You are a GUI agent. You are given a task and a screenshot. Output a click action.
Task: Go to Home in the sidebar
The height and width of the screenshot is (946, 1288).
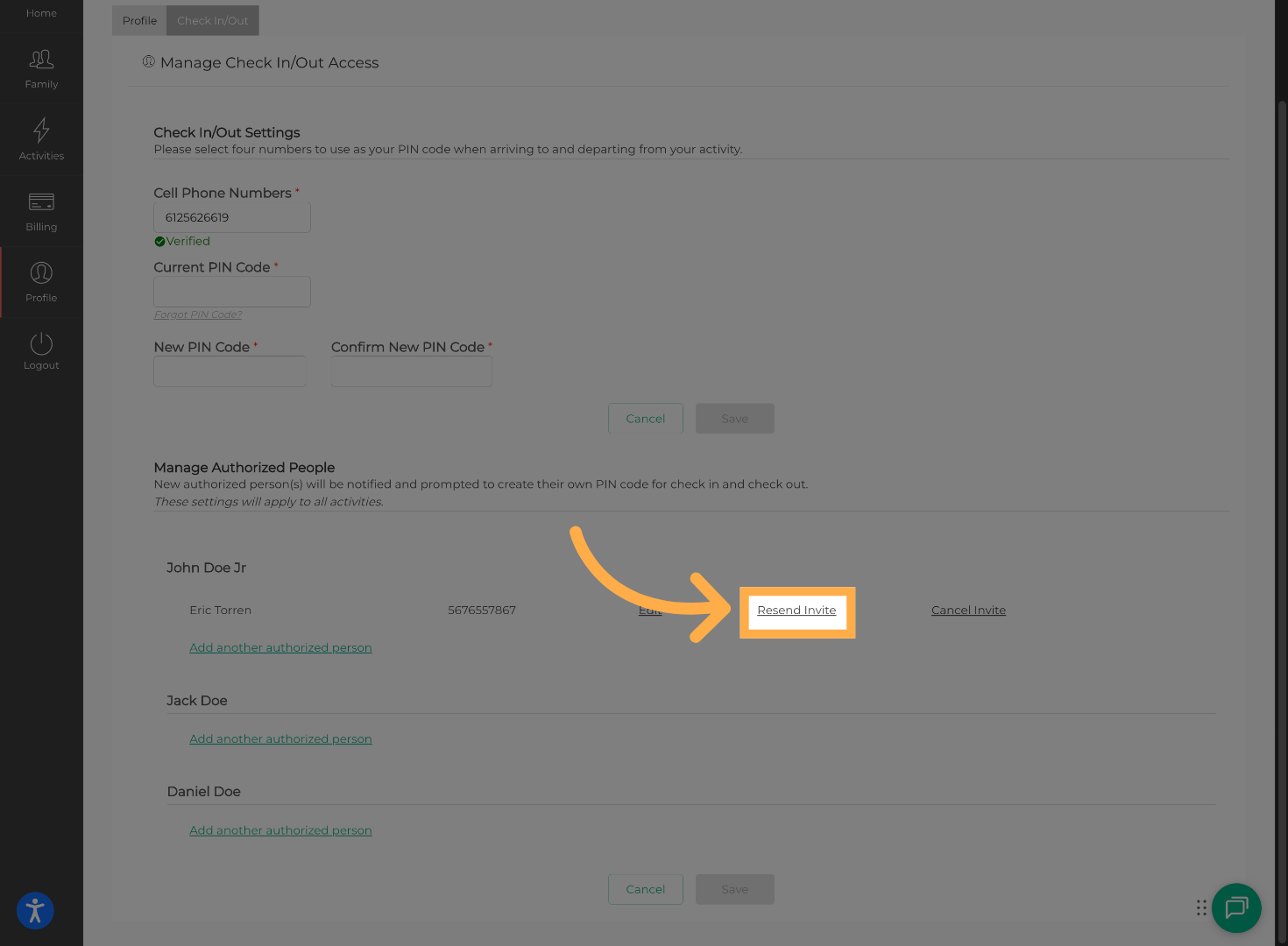[41, 13]
